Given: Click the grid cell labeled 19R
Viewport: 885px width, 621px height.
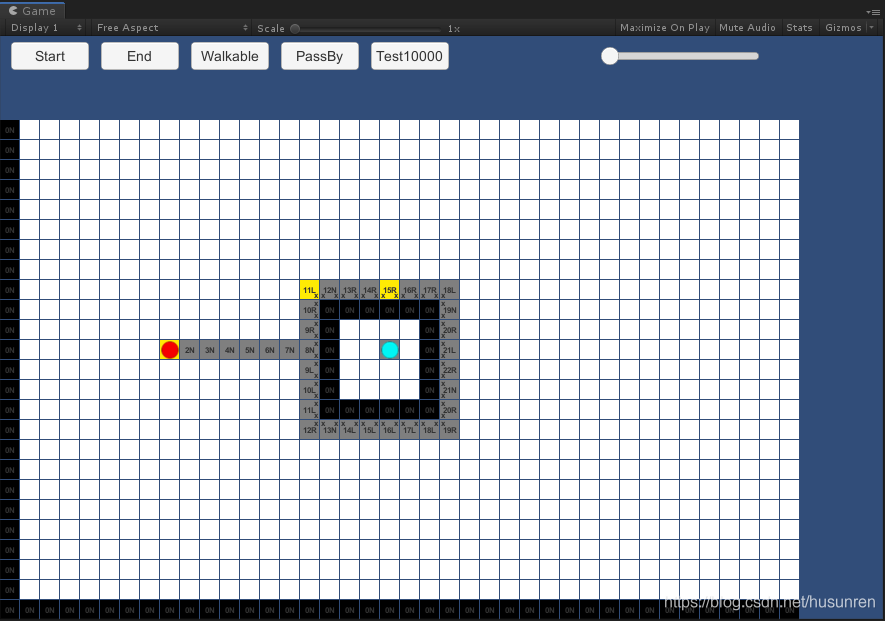Looking at the screenshot, I should tap(450, 430).
